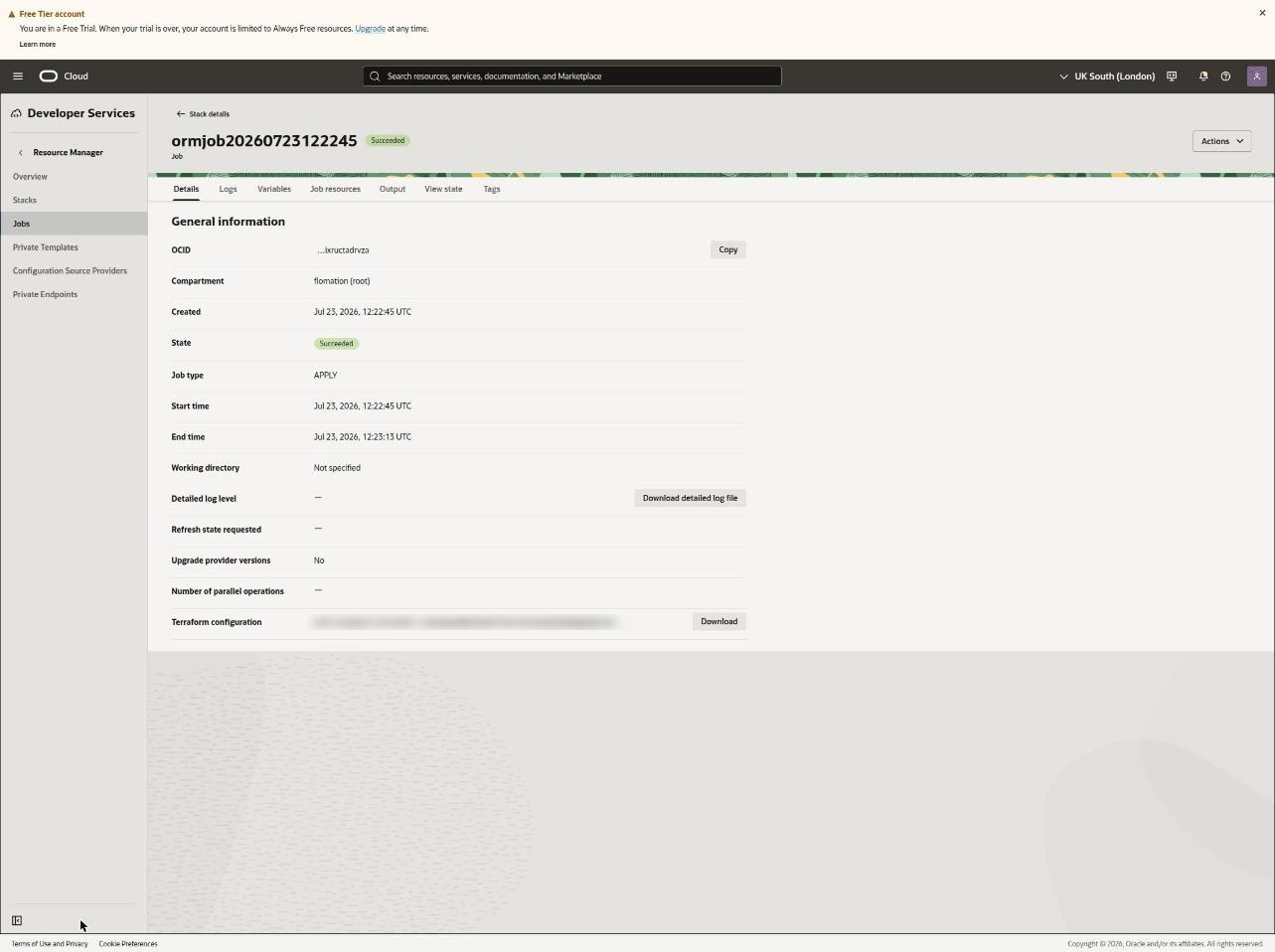Go back using the Stack details arrow
This screenshot has width=1275, height=952.
coord(180,114)
